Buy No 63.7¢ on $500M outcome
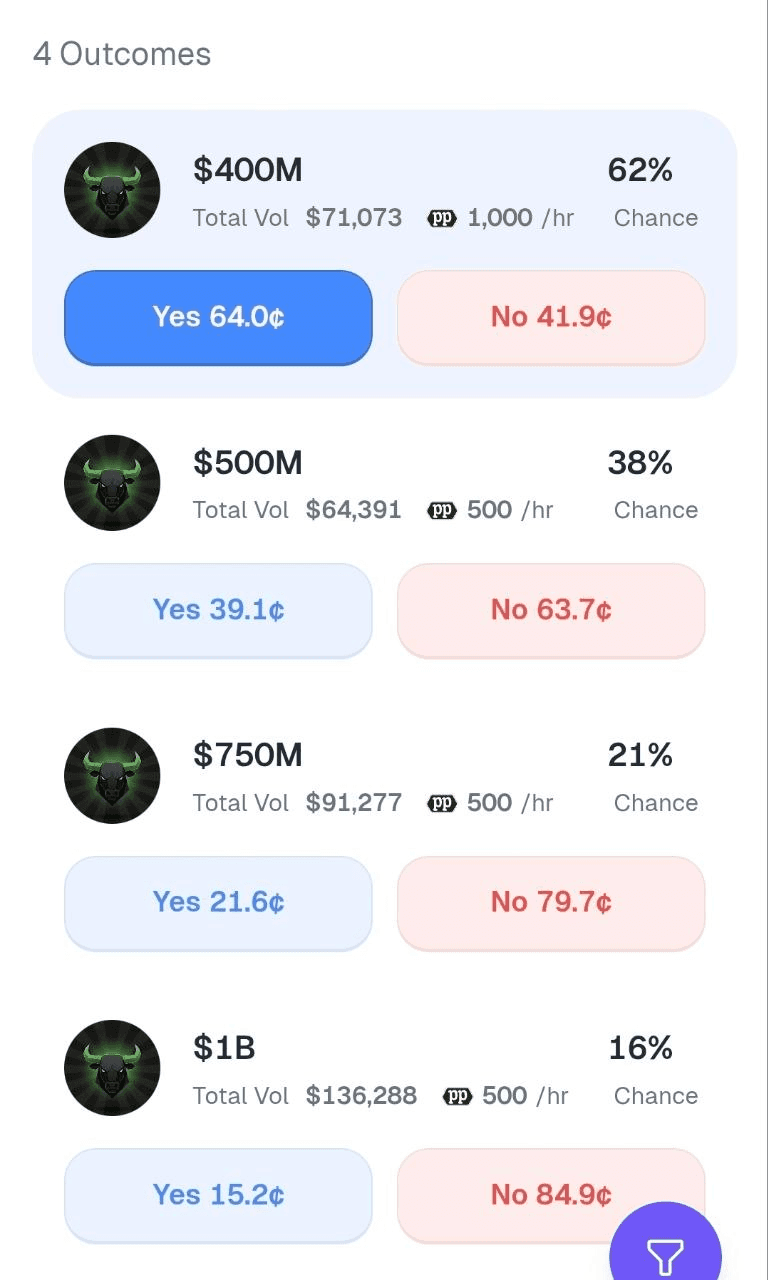This screenshot has height=1280, width=768. [x=551, y=610]
